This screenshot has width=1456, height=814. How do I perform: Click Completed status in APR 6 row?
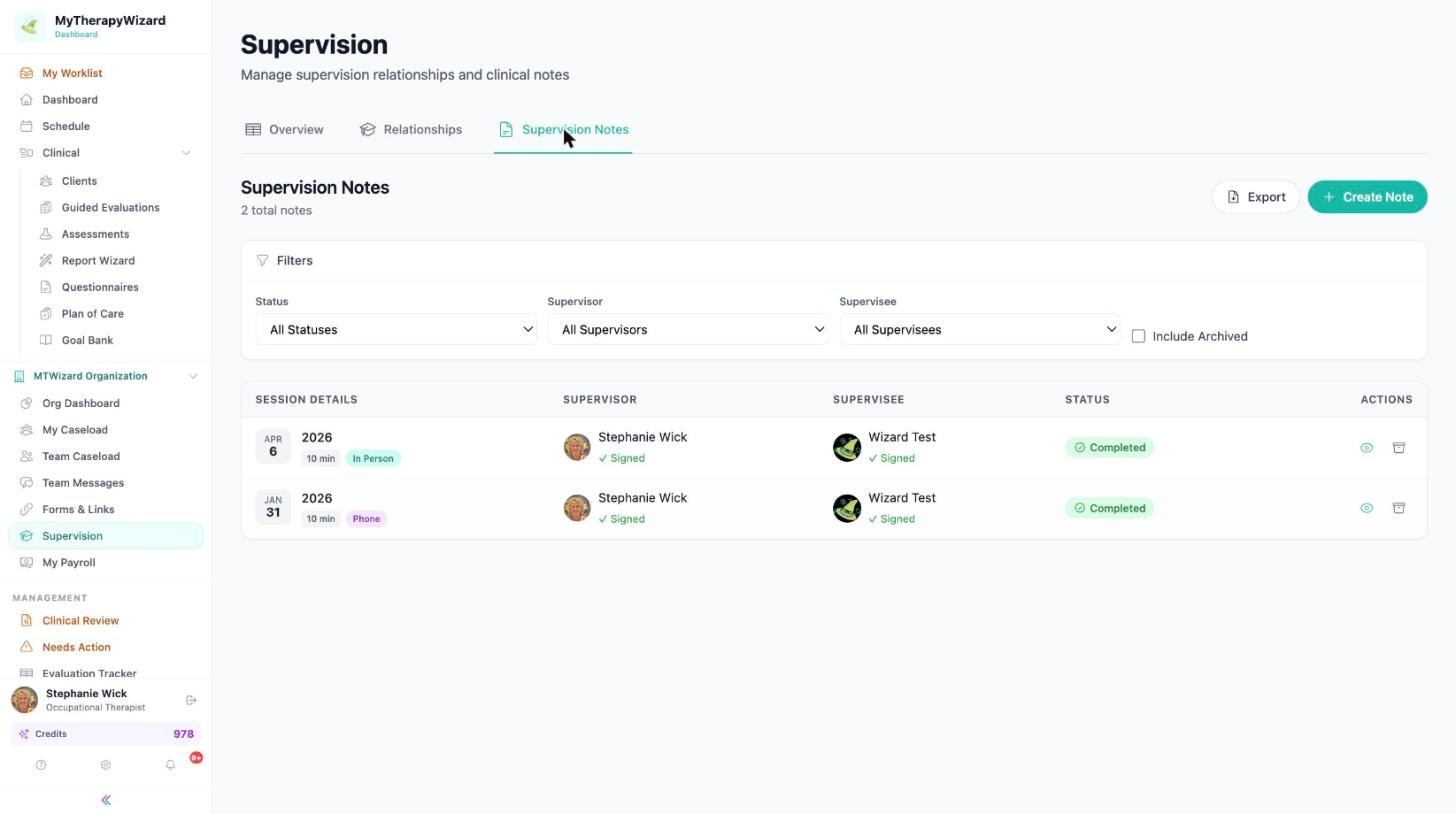tap(1109, 448)
